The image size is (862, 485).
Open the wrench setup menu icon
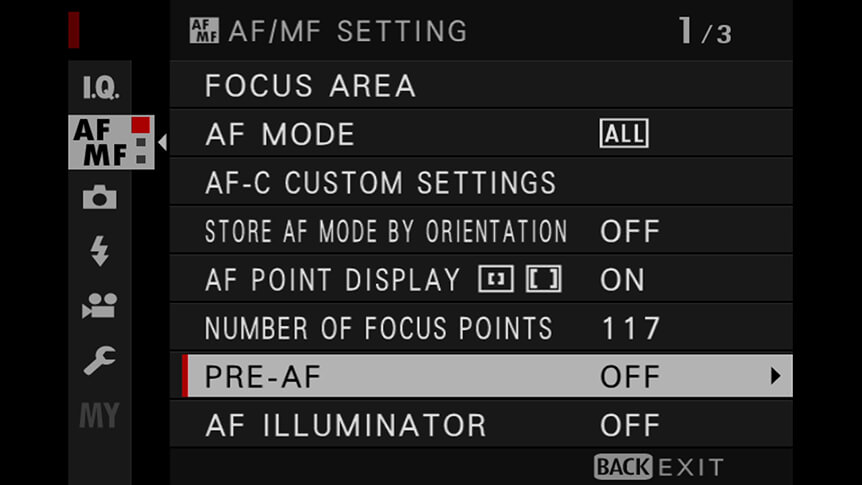pos(100,360)
